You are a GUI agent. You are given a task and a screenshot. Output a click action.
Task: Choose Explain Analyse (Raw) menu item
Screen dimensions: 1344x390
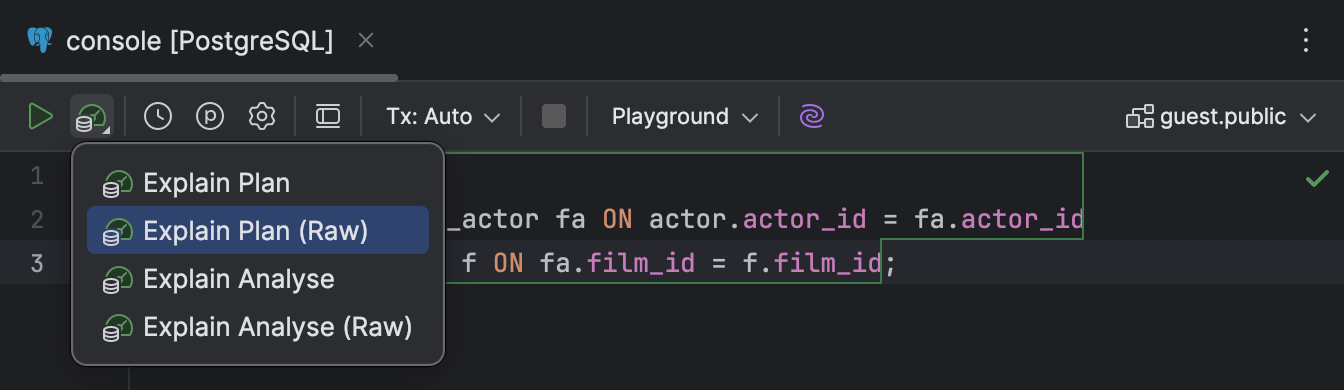pos(258,327)
